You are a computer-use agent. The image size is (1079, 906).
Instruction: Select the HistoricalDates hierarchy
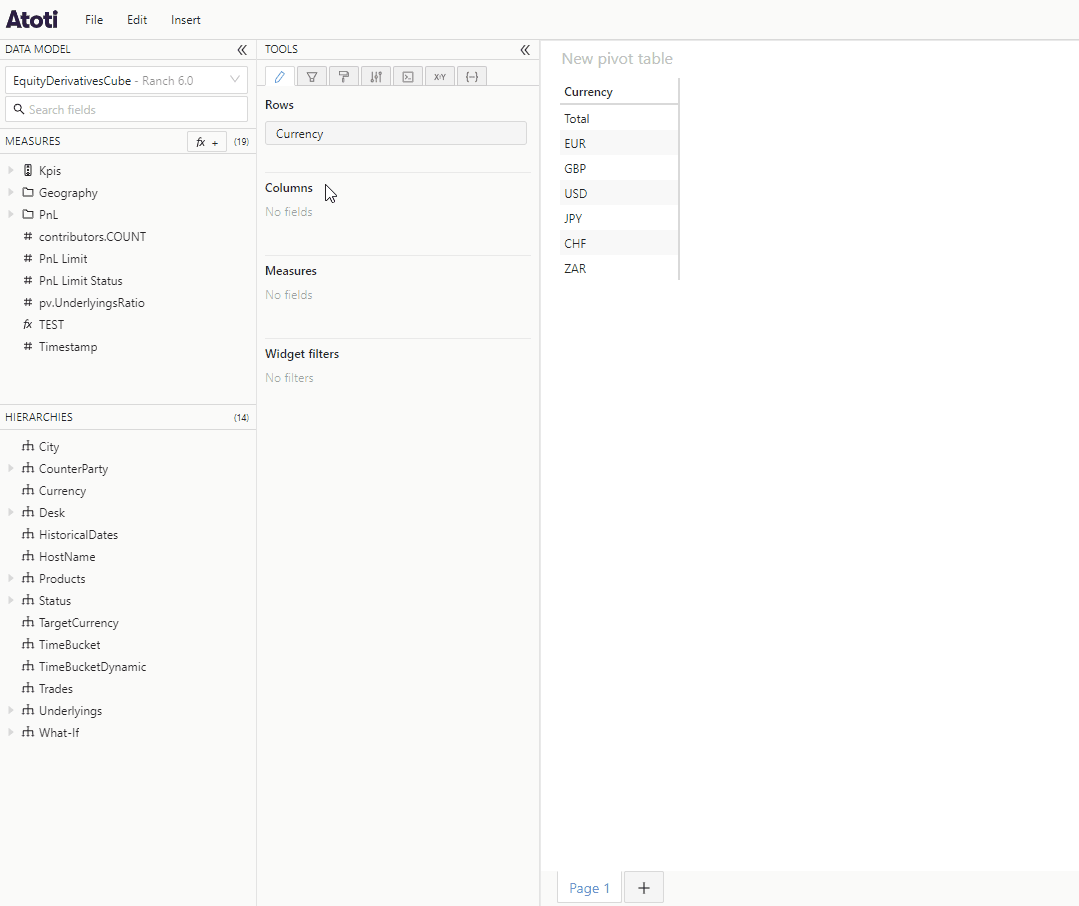(x=78, y=535)
